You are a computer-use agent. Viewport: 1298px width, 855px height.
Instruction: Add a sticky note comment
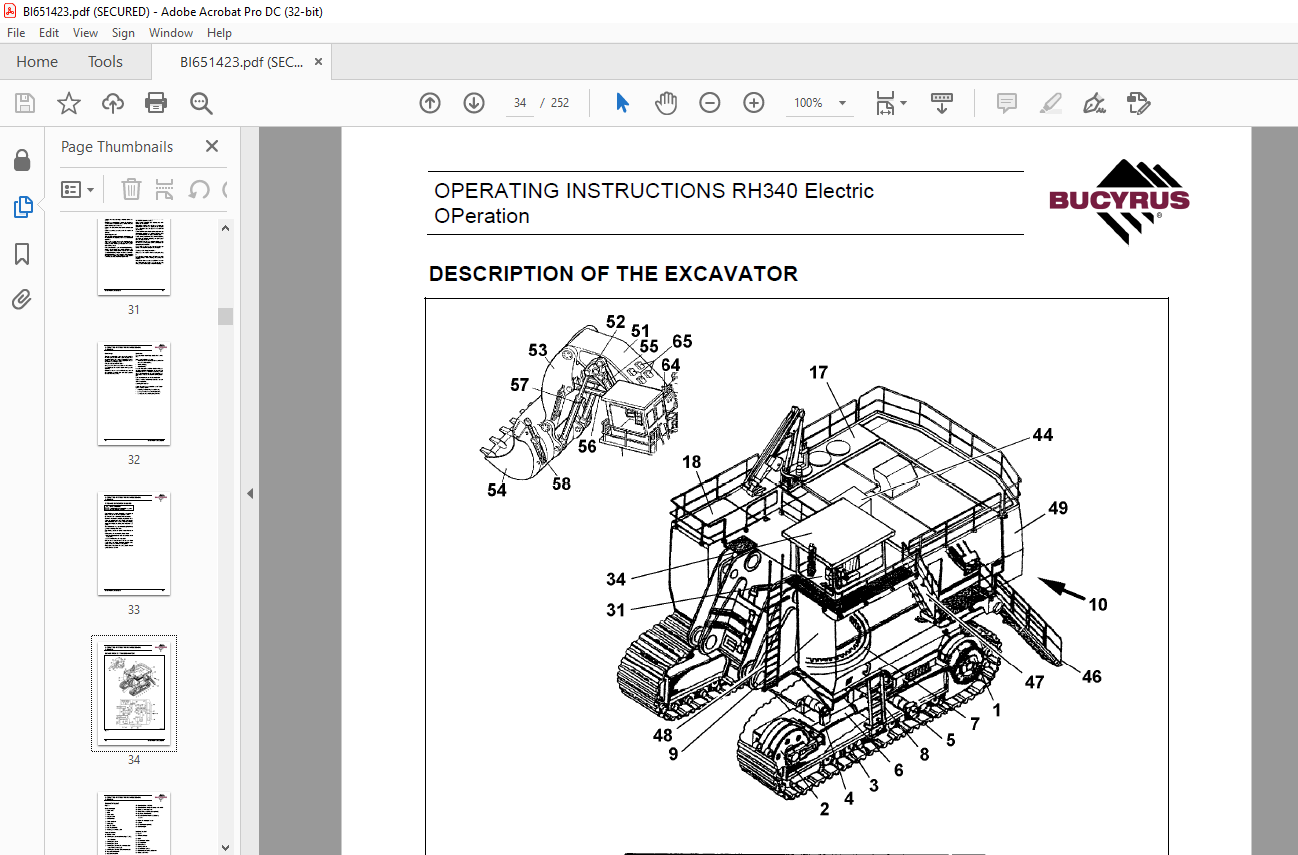[x=1007, y=103]
